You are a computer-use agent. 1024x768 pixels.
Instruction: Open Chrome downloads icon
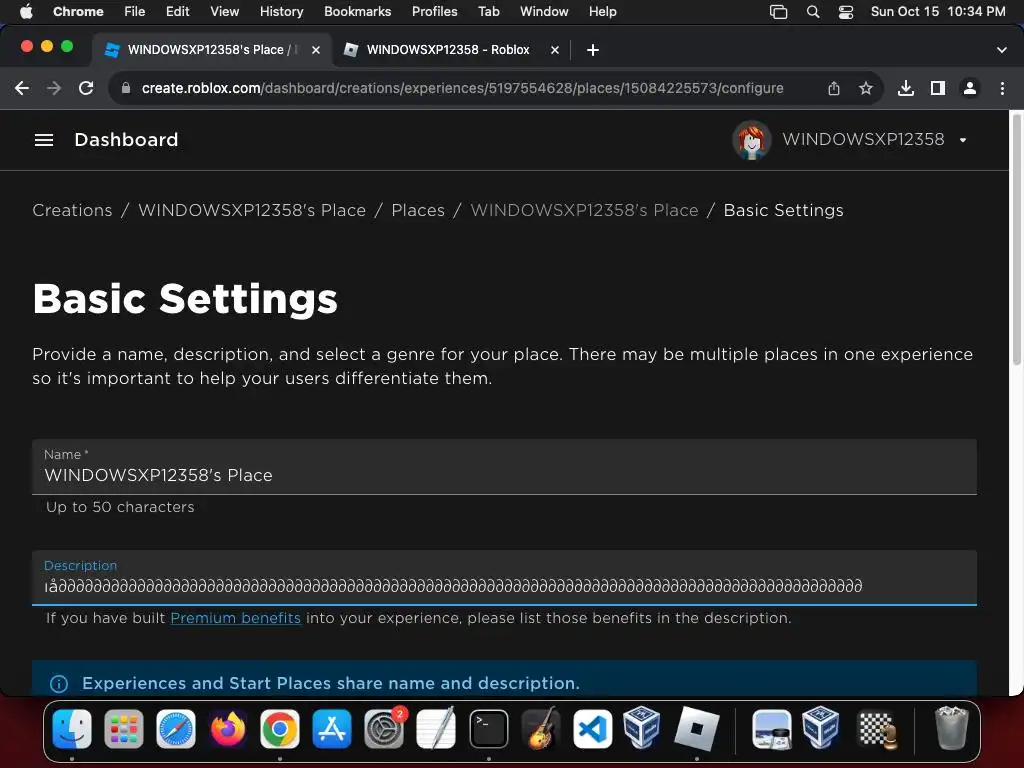pos(906,88)
